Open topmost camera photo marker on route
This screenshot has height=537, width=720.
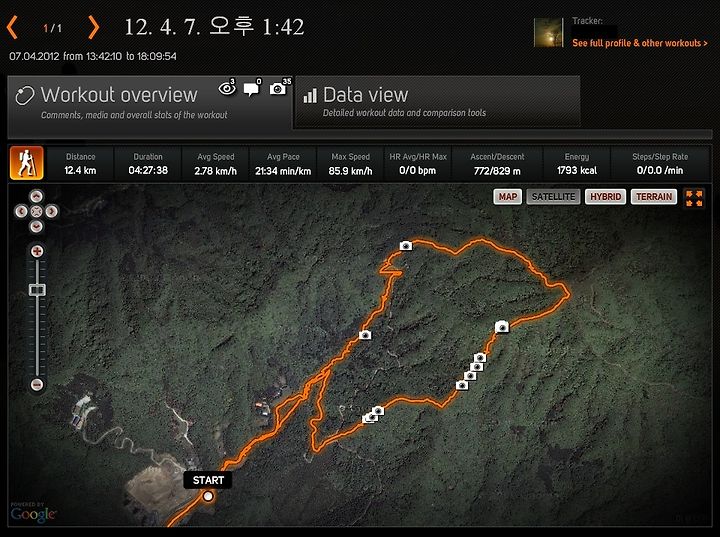click(405, 246)
